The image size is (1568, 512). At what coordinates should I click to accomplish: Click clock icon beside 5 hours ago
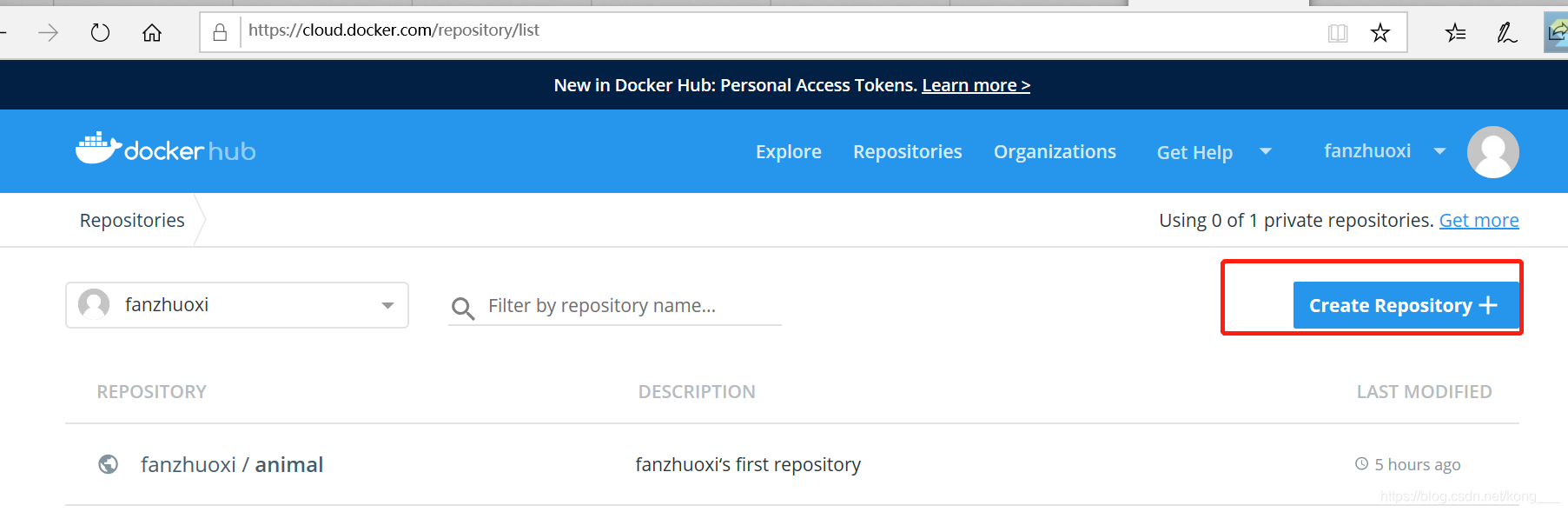1361,464
